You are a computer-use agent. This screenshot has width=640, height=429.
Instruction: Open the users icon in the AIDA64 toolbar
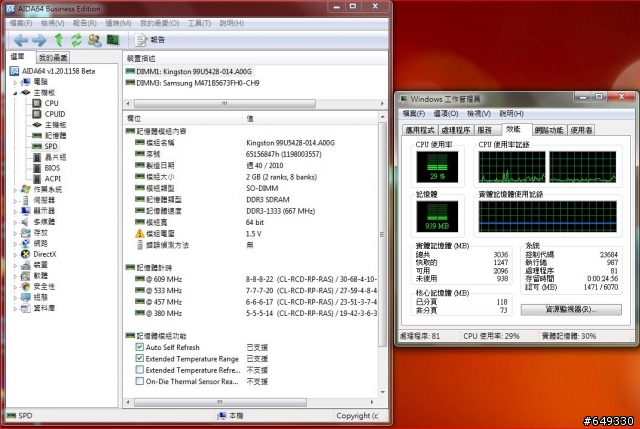pyautogui.click(x=95, y=40)
